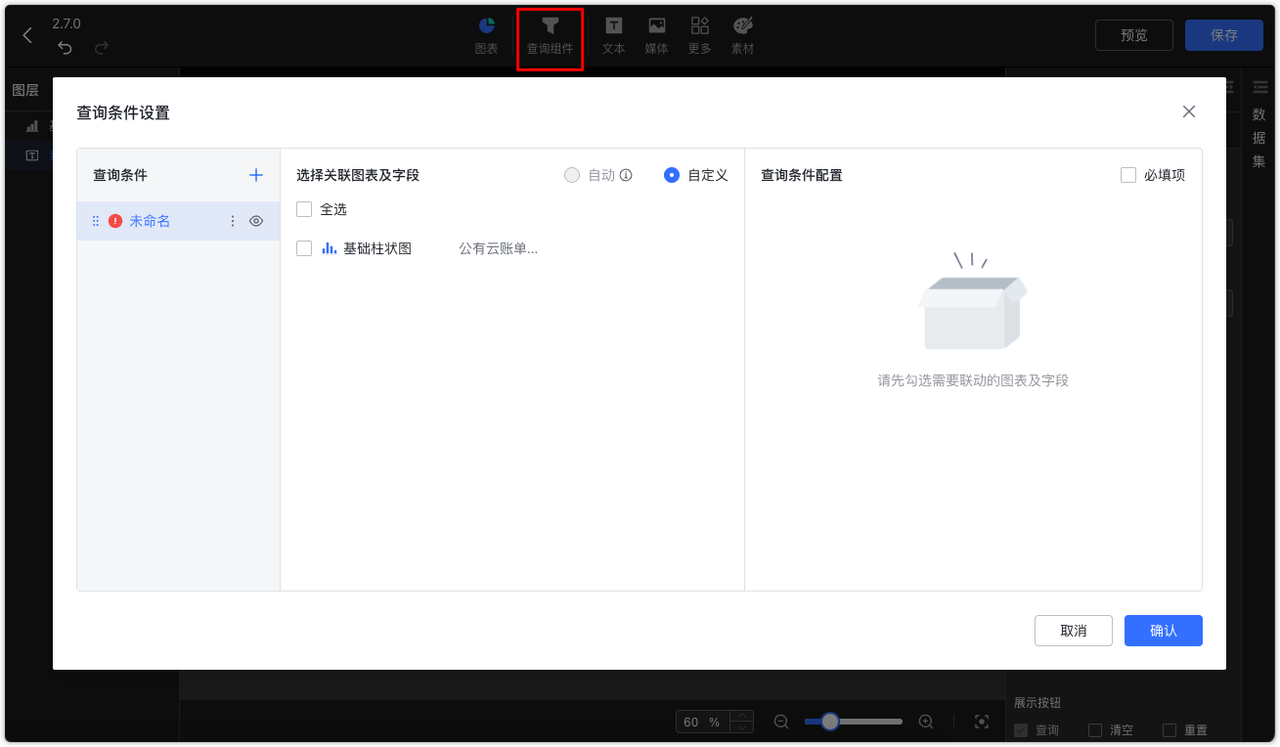
Task: Click the 确认 confirm button
Action: pos(1163,630)
